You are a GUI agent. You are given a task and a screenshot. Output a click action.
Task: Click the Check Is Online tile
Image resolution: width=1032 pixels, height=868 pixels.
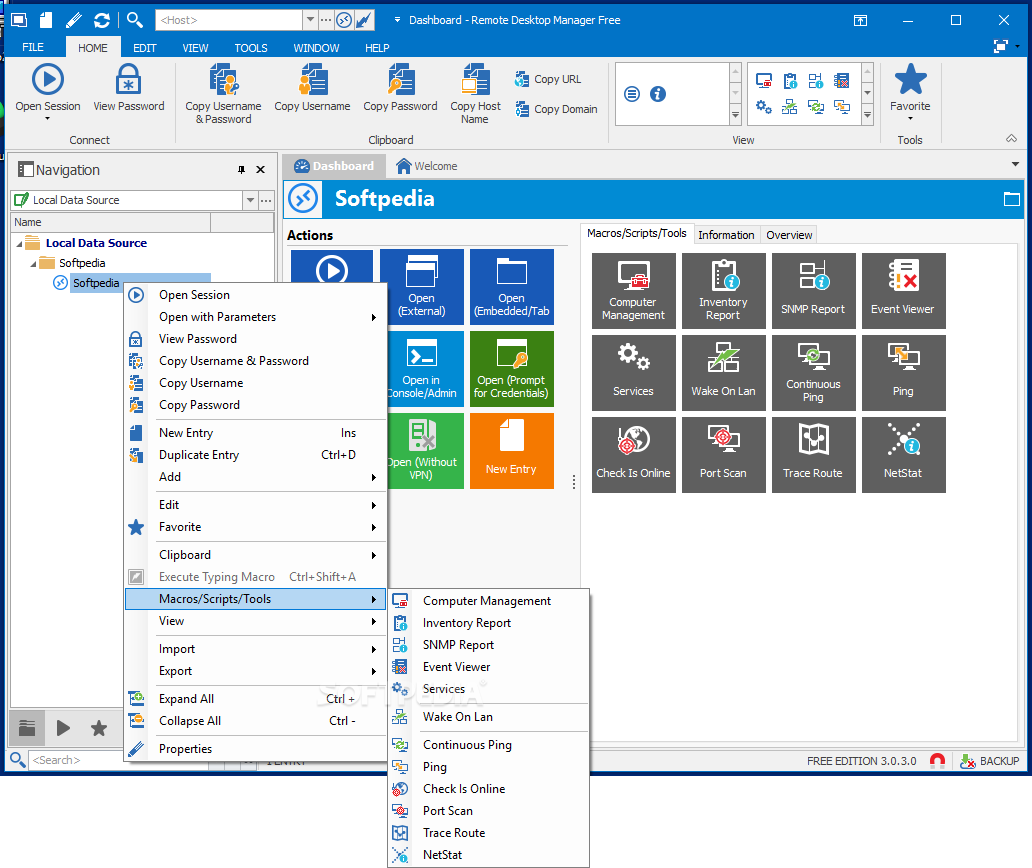(633, 455)
